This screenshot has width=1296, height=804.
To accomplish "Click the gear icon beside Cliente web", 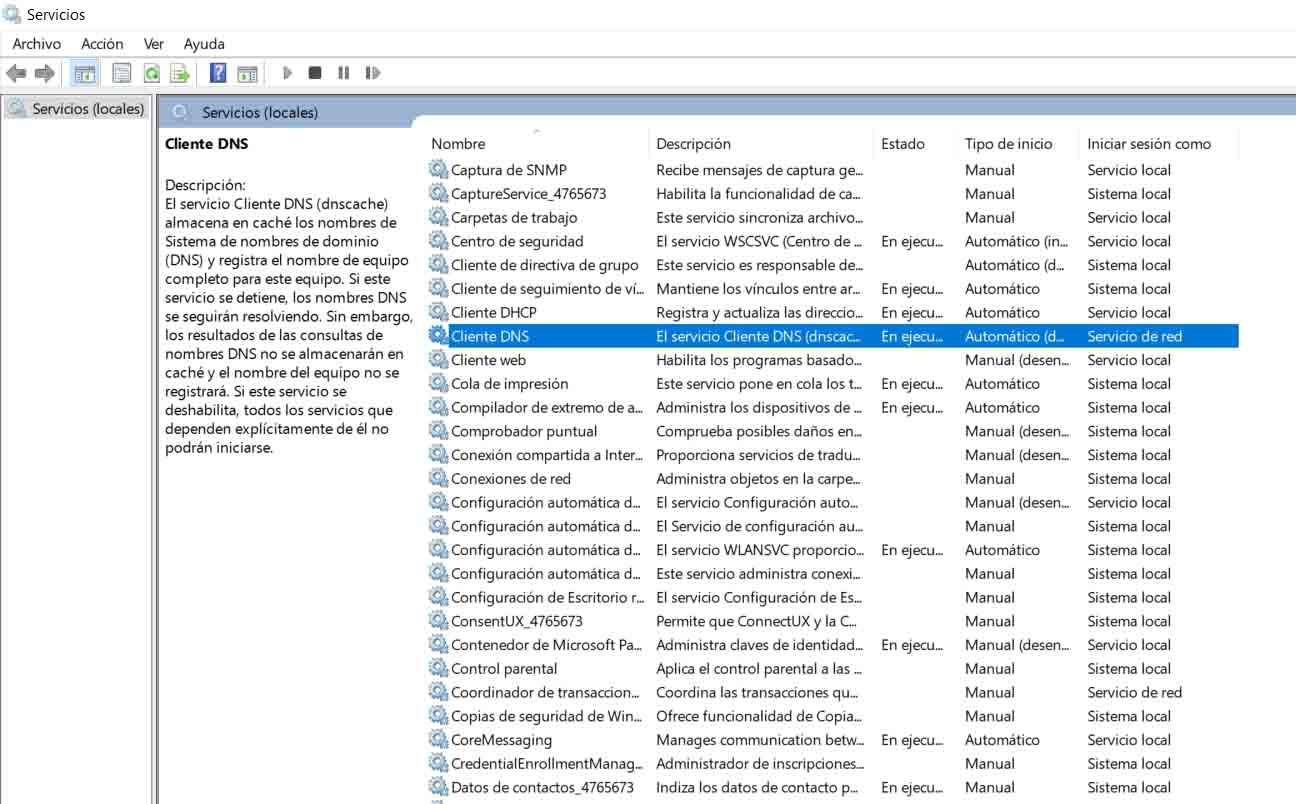I will (x=438, y=360).
